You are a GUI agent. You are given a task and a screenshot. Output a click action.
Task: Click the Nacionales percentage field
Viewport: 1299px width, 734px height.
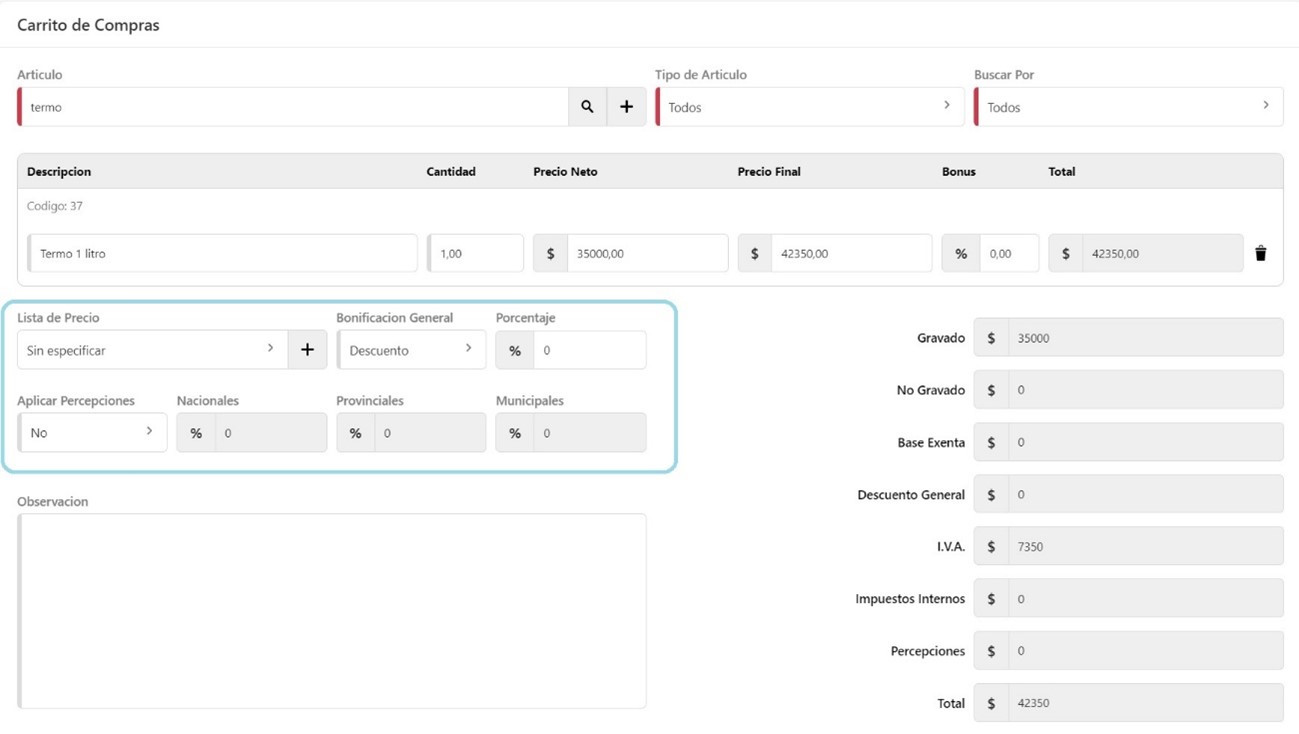point(270,433)
